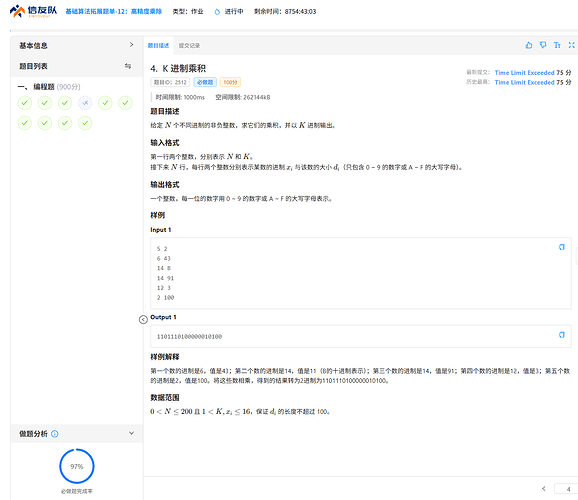
Task: Click the 题目ID: 2512 tag
Action: [x=170, y=82]
